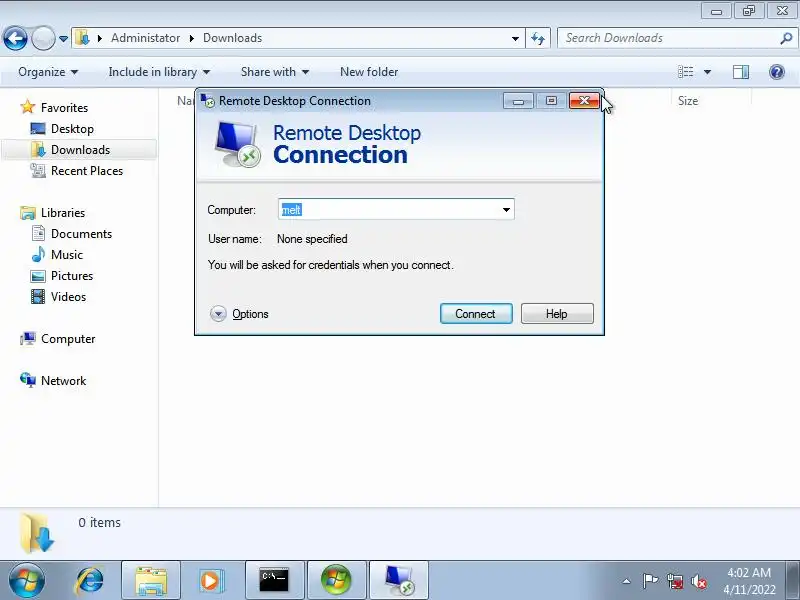Close the Remote Desktop Connection dialog
Screen dimensions: 800x600
pos(584,101)
